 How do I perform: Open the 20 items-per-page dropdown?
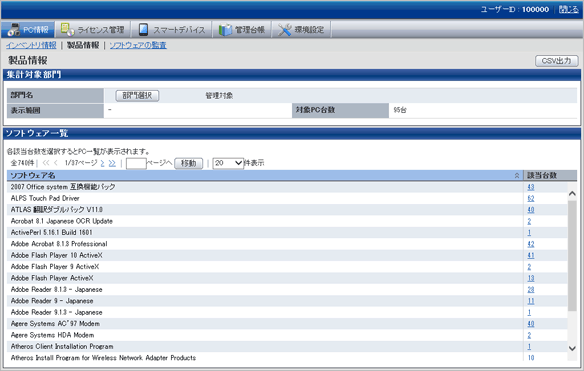[228, 163]
